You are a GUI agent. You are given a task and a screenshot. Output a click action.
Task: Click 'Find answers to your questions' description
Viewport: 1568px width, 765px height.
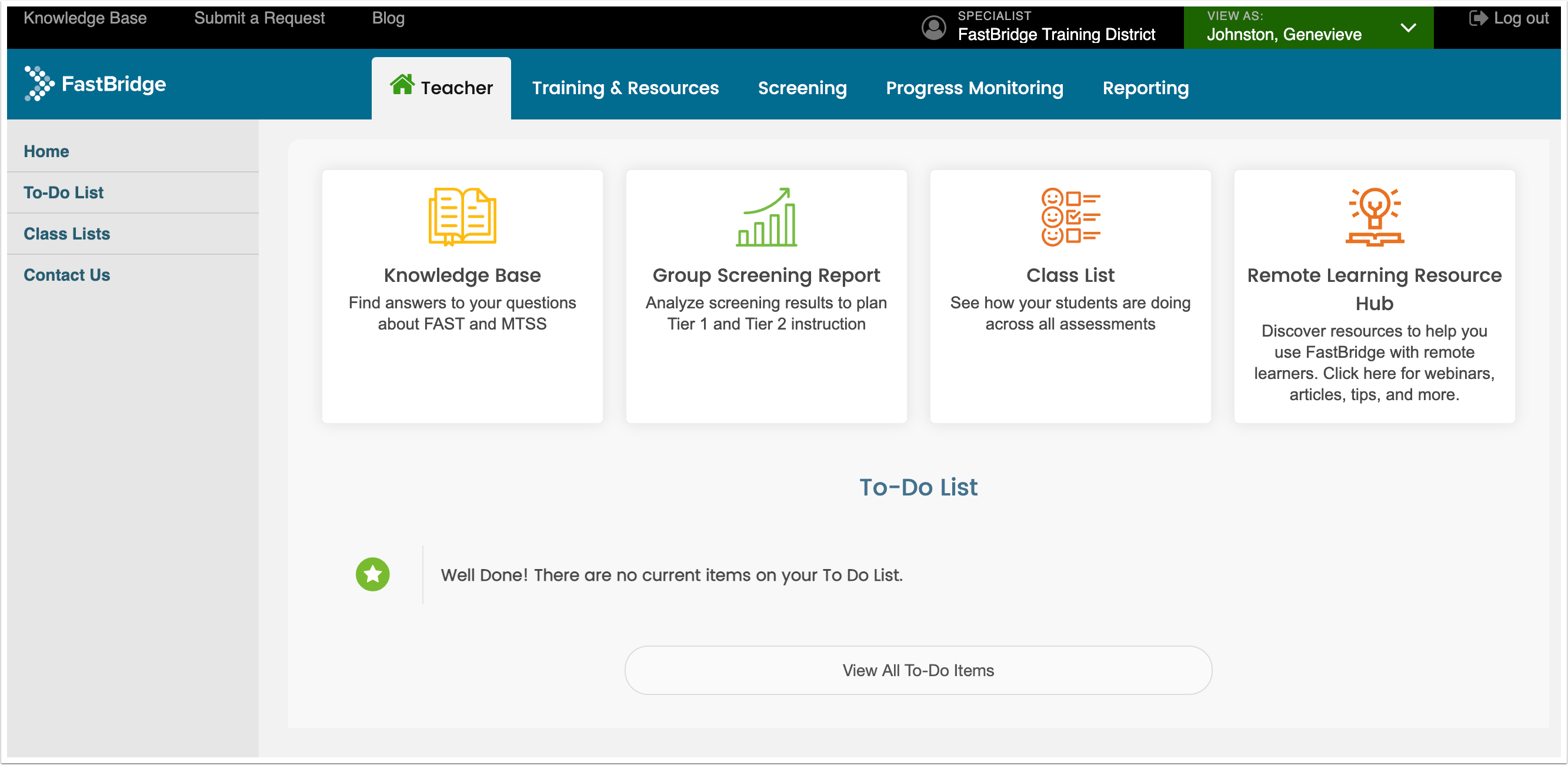pyautogui.click(x=462, y=313)
